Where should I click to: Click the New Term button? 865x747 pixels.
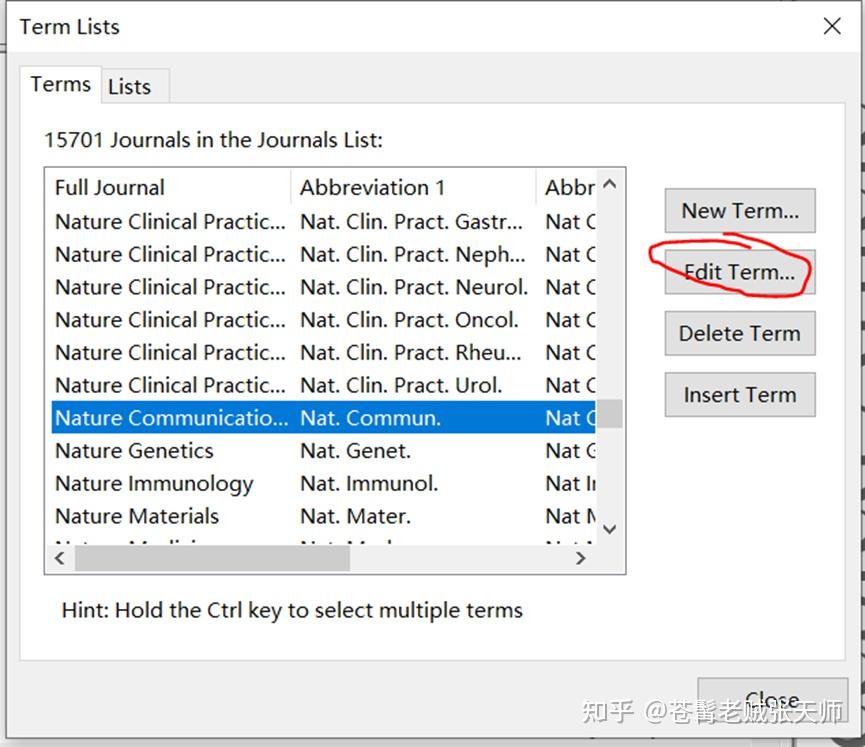(x=739, y=211)
